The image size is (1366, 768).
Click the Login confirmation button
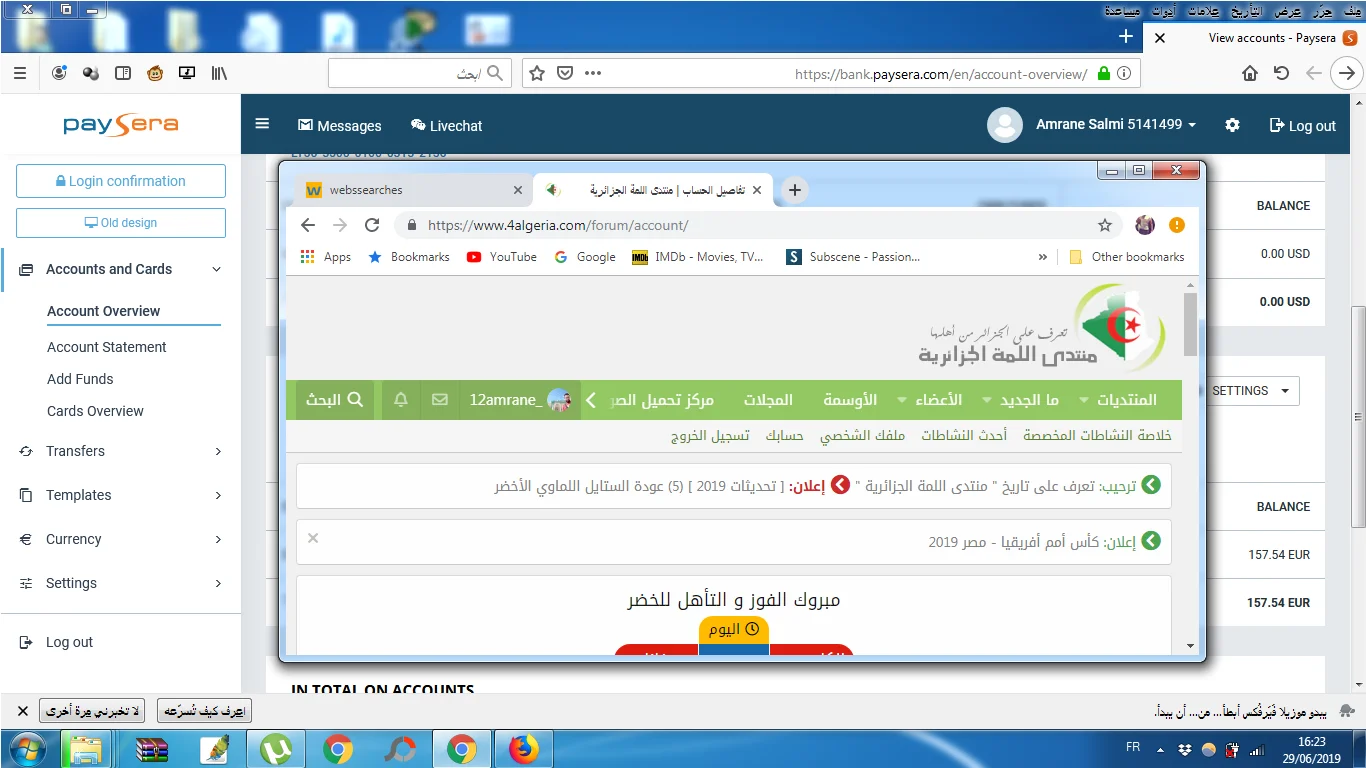(121, 181)
